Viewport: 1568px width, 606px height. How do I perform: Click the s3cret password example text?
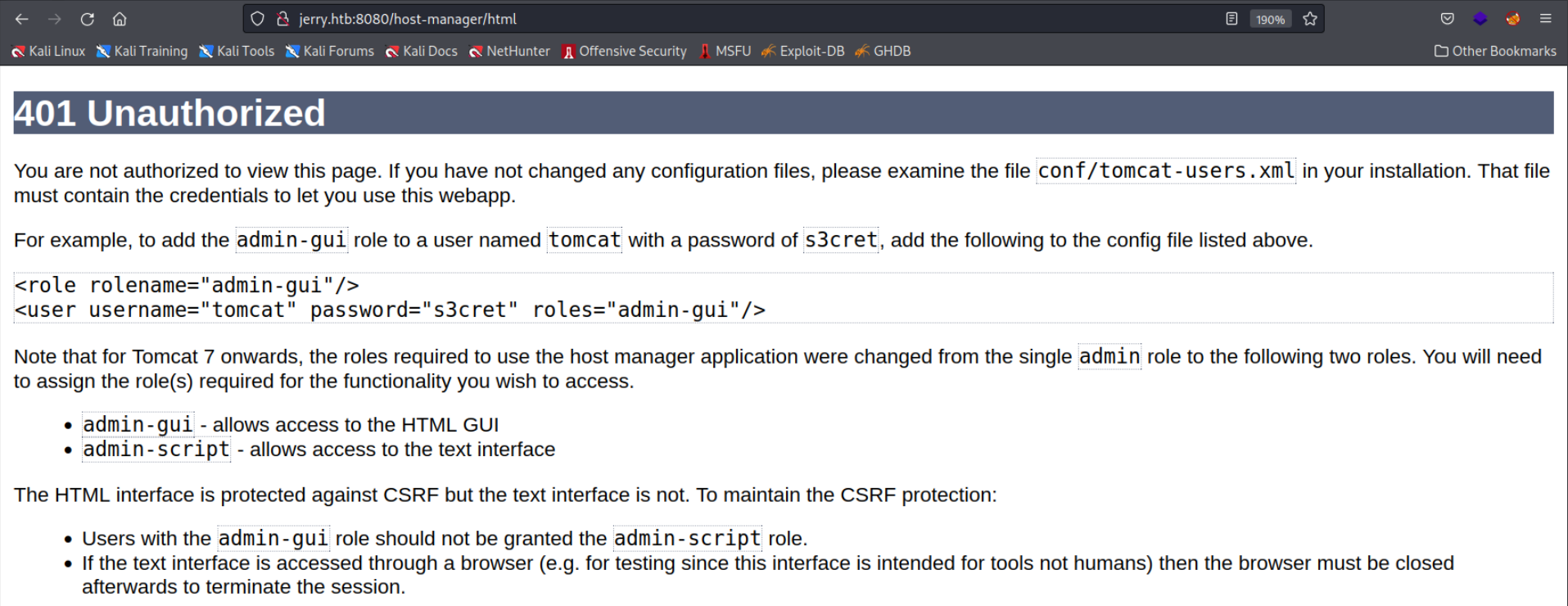pos(841,240)
